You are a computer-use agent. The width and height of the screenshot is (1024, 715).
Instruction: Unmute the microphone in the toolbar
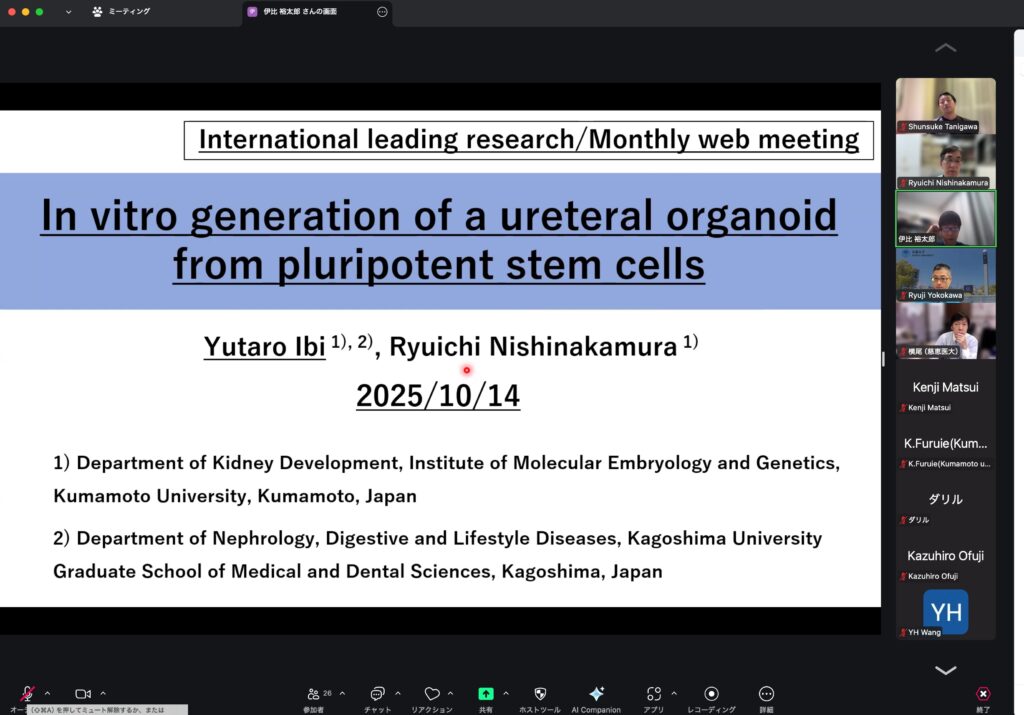coord(28,693)
